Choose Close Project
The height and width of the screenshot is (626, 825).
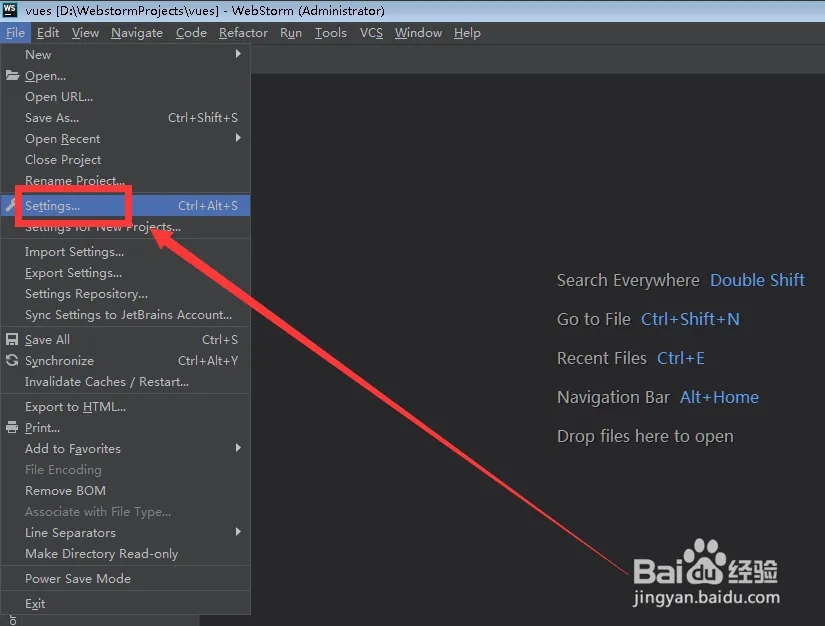(x=125, y=159)
